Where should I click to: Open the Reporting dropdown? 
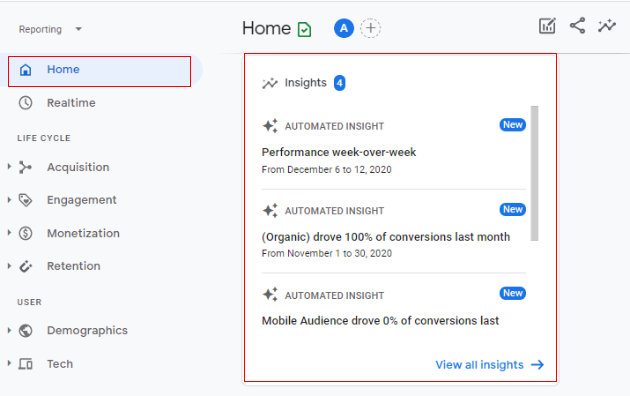click(x=50, y=29)
